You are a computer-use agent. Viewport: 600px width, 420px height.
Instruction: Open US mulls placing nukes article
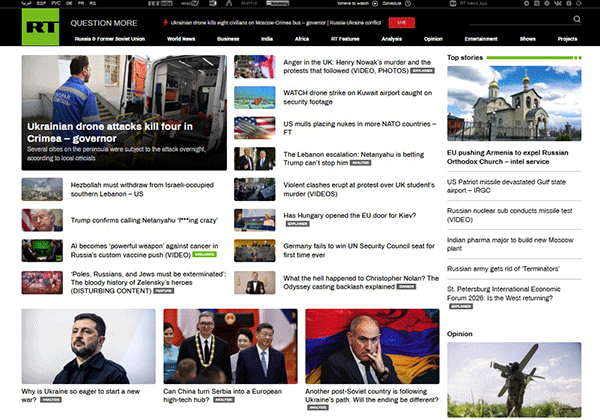360,128
